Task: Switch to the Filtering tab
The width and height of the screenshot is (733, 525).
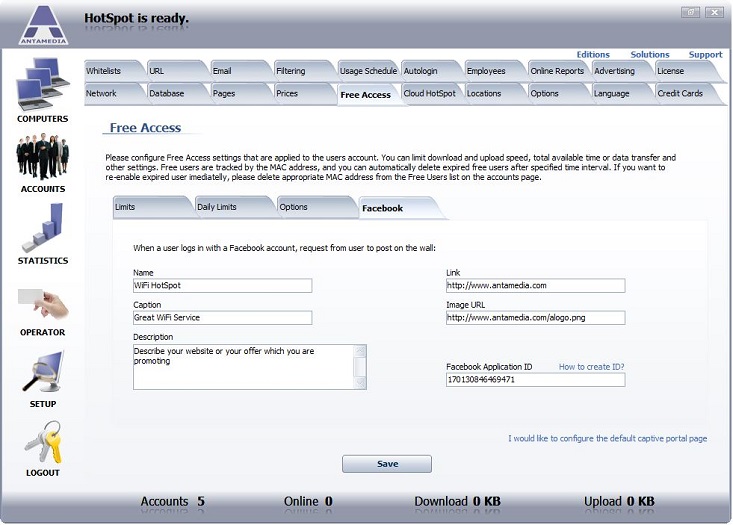Action: pyautogui.click(x=302, y=71)
